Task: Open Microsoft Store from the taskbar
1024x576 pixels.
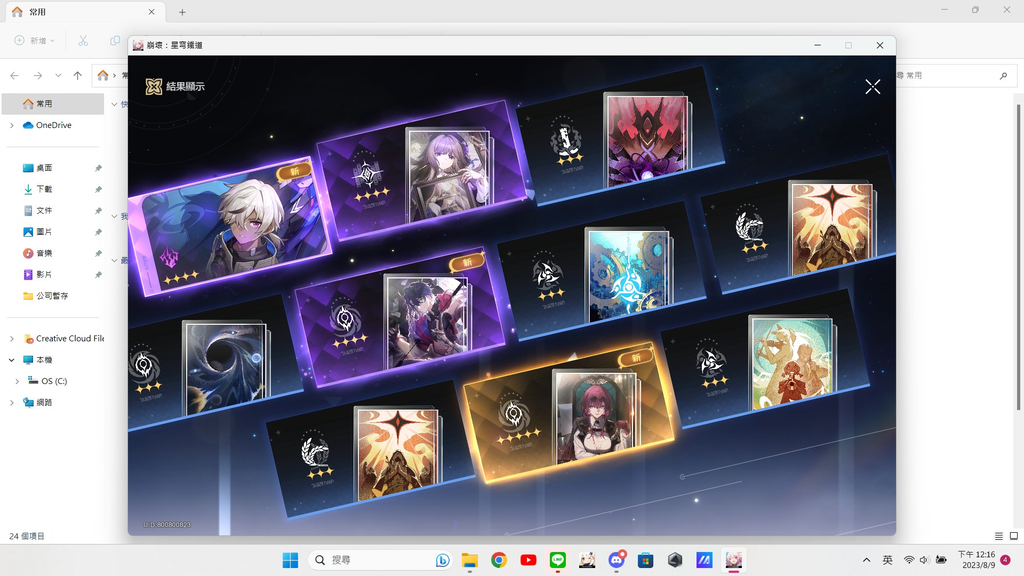Action: (x=646, y=560)
